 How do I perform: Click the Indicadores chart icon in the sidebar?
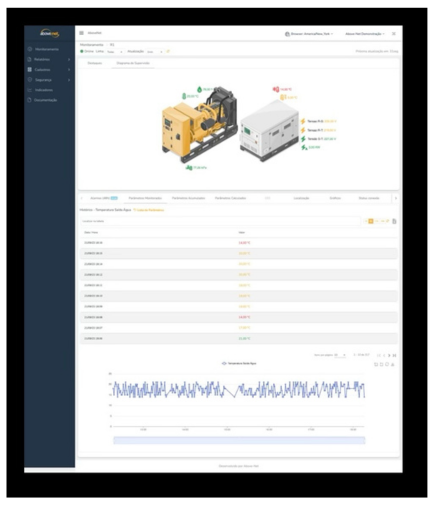[30, 90]
